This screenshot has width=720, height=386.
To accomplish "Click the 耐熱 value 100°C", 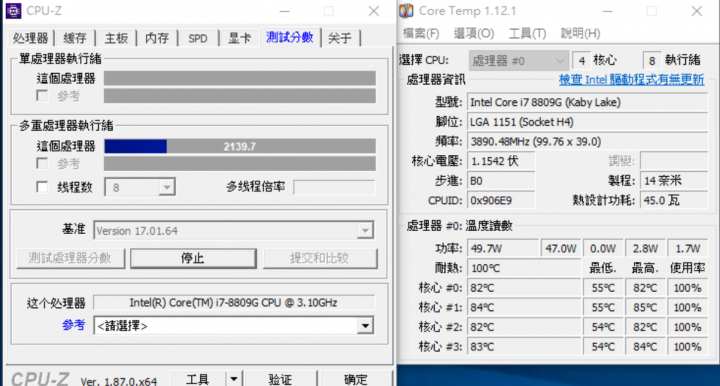I will point(523,268).
